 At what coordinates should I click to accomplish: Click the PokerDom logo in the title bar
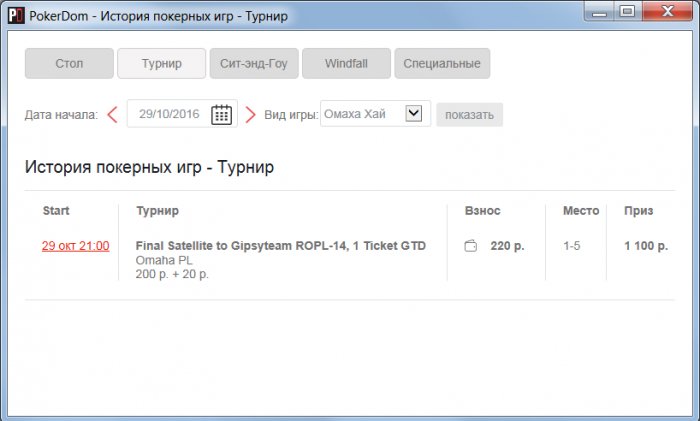tap(16, 16)
